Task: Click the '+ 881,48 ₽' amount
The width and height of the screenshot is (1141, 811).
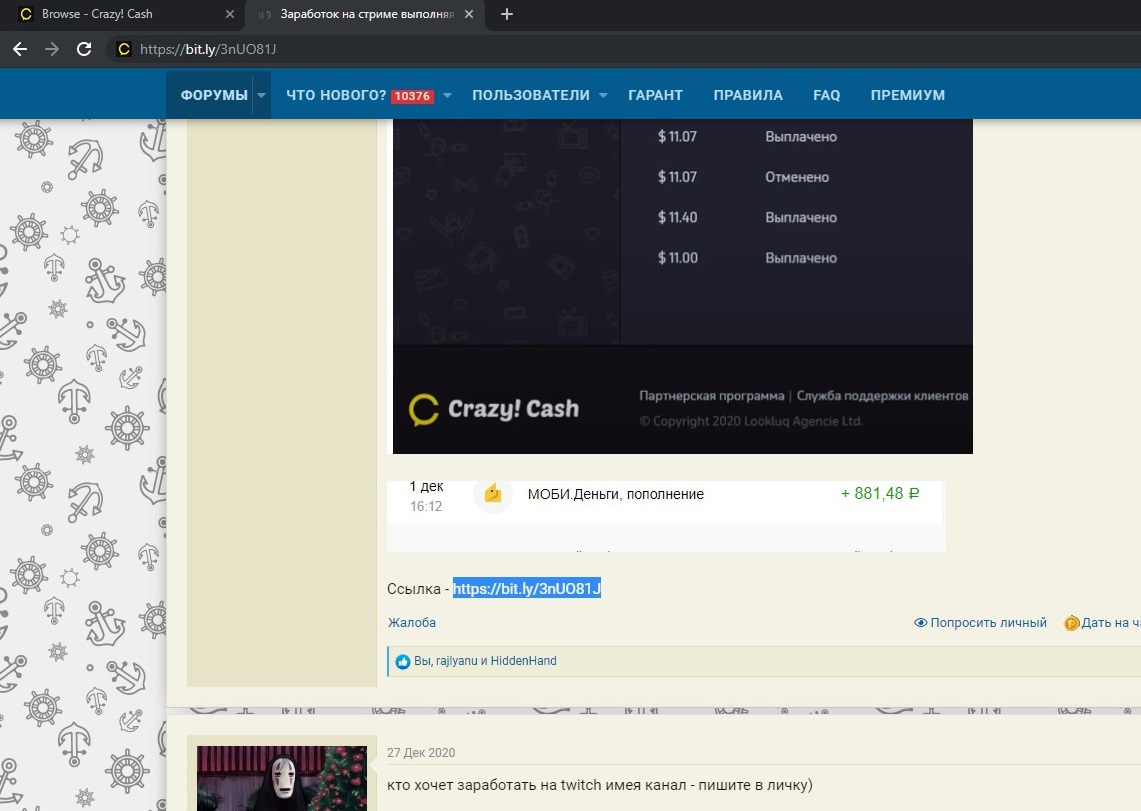Action: [880, 494]
